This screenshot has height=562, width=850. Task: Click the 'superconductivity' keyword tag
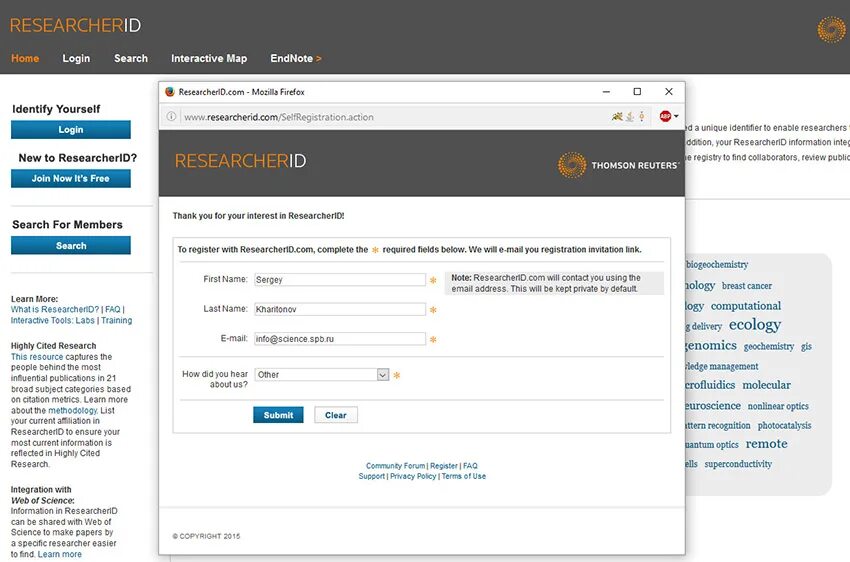[738, 464]
